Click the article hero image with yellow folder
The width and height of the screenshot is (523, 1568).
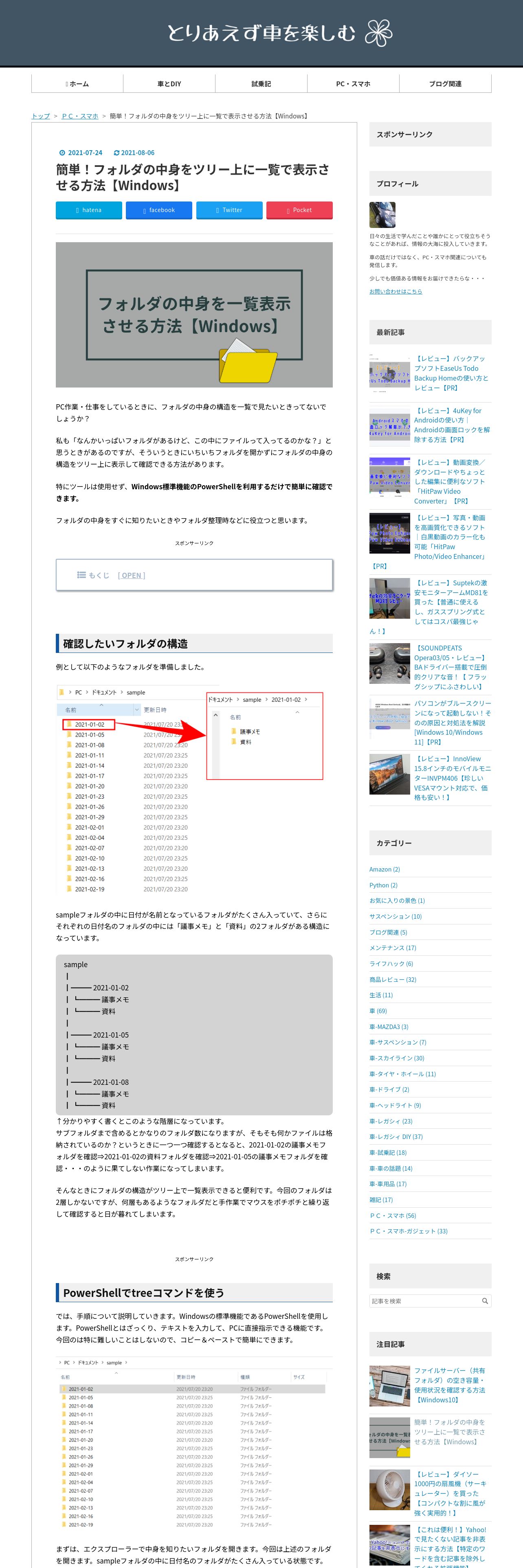pos(194,315)
